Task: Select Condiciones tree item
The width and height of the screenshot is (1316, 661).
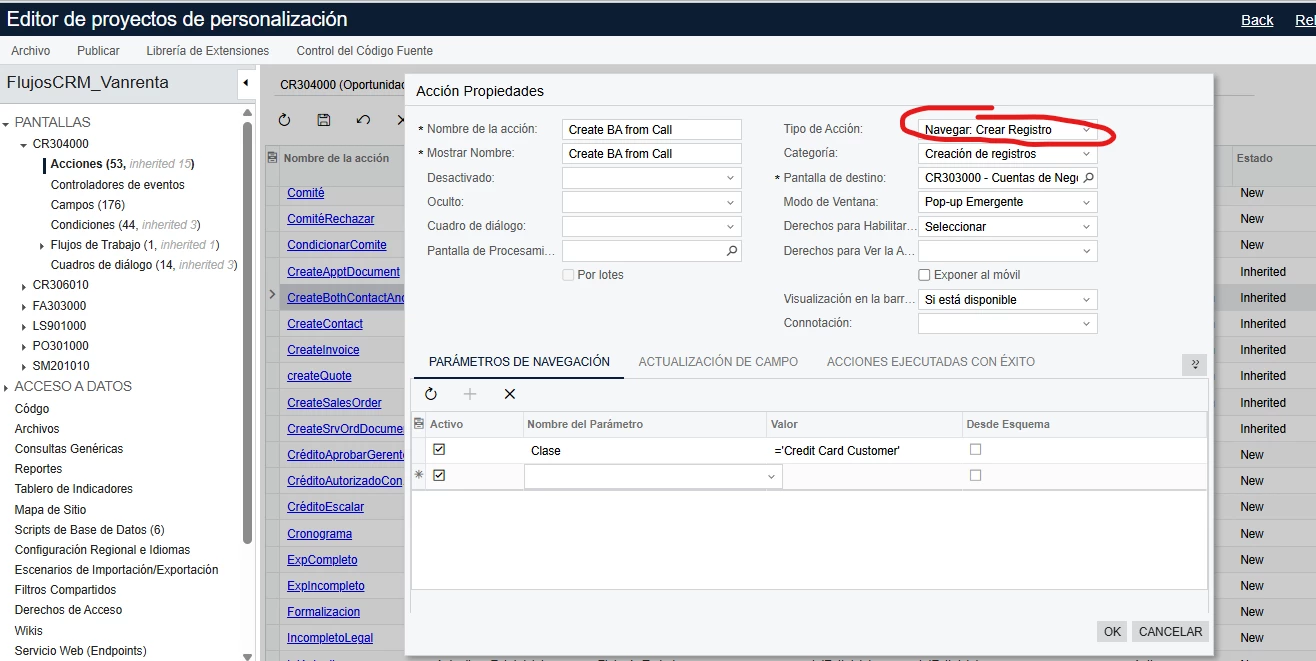Action: [x=125, y=225]
